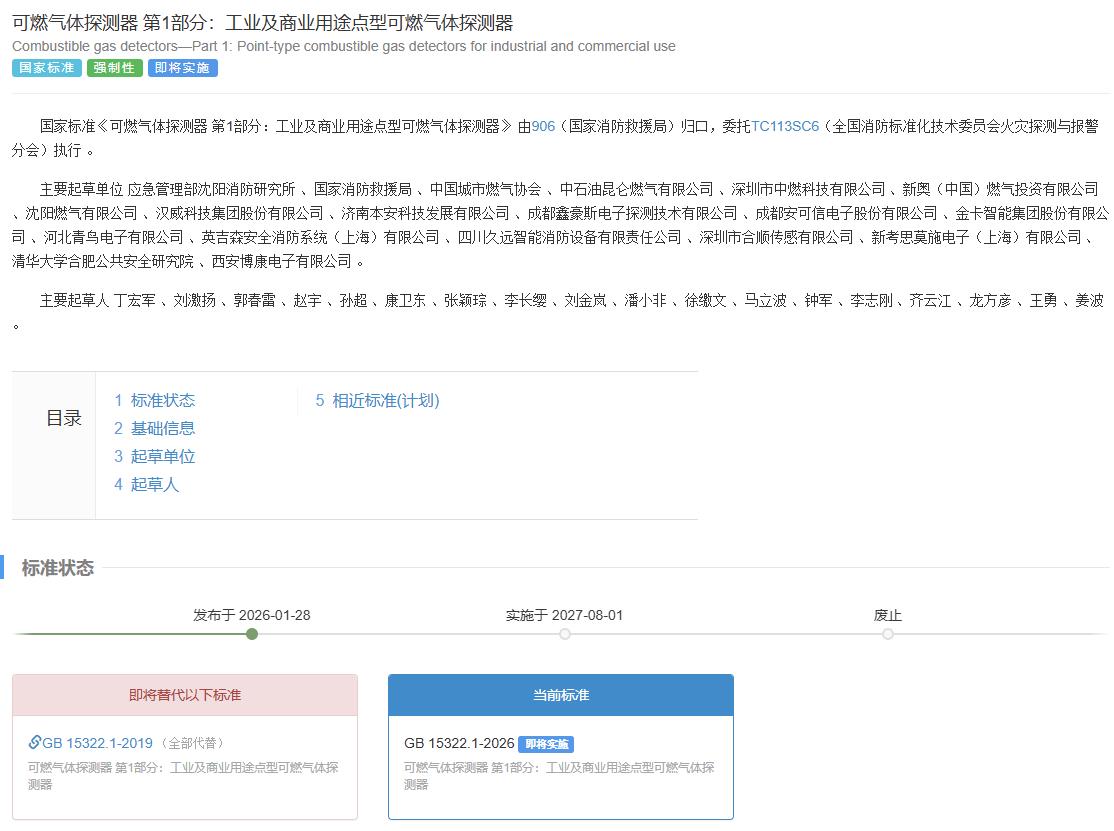Click the 即将实施 tag under the title
The height and width of the screenshot is (831, 1114).
[x=182, y=68]
